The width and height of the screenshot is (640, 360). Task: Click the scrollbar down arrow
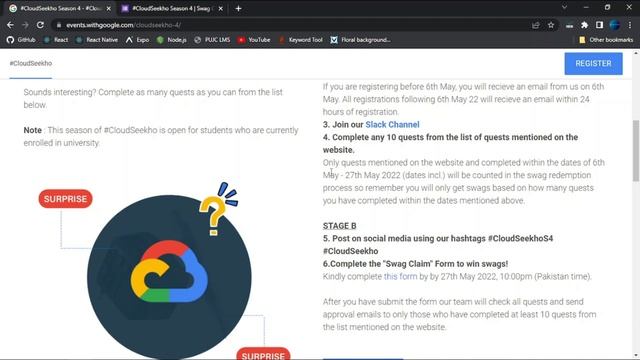click(636, 355)
